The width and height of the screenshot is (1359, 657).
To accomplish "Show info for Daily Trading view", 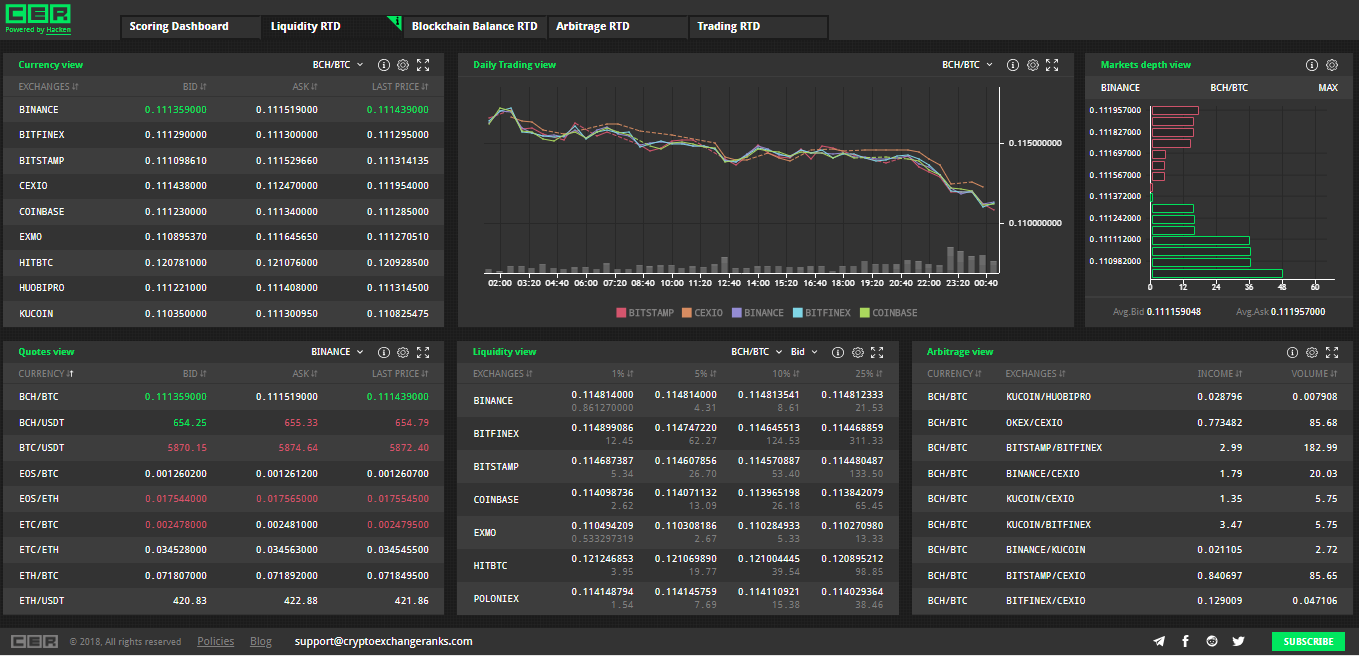I will click(1013, 65).
